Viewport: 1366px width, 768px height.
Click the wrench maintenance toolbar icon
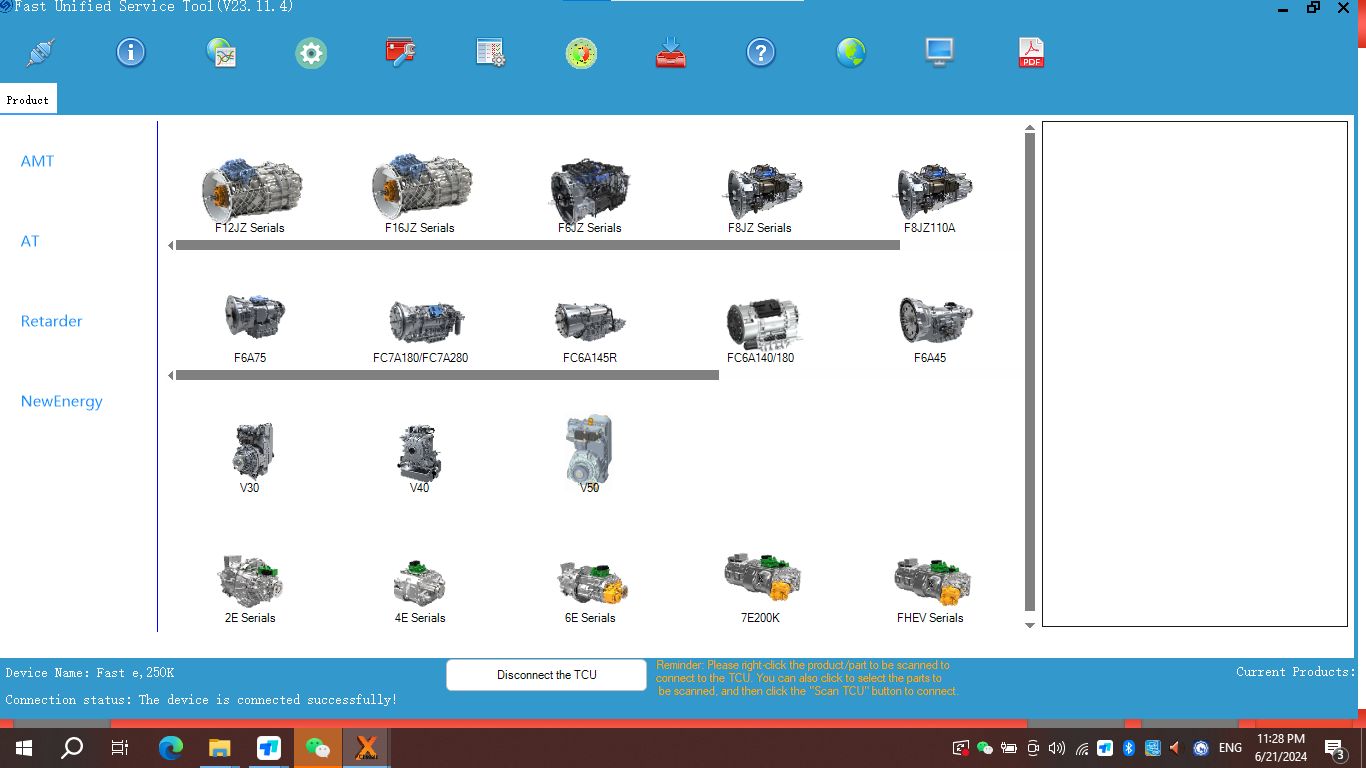click(400, 52)
